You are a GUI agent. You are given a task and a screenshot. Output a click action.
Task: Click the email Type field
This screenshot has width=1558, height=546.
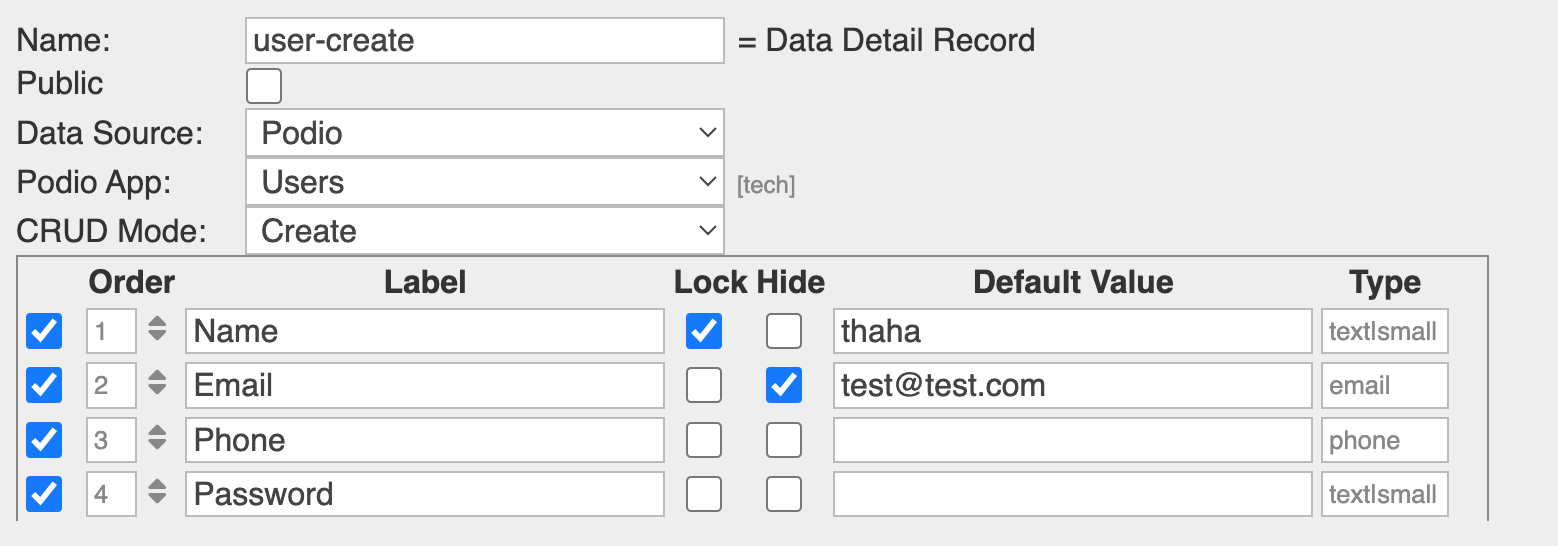point(1384,386)
